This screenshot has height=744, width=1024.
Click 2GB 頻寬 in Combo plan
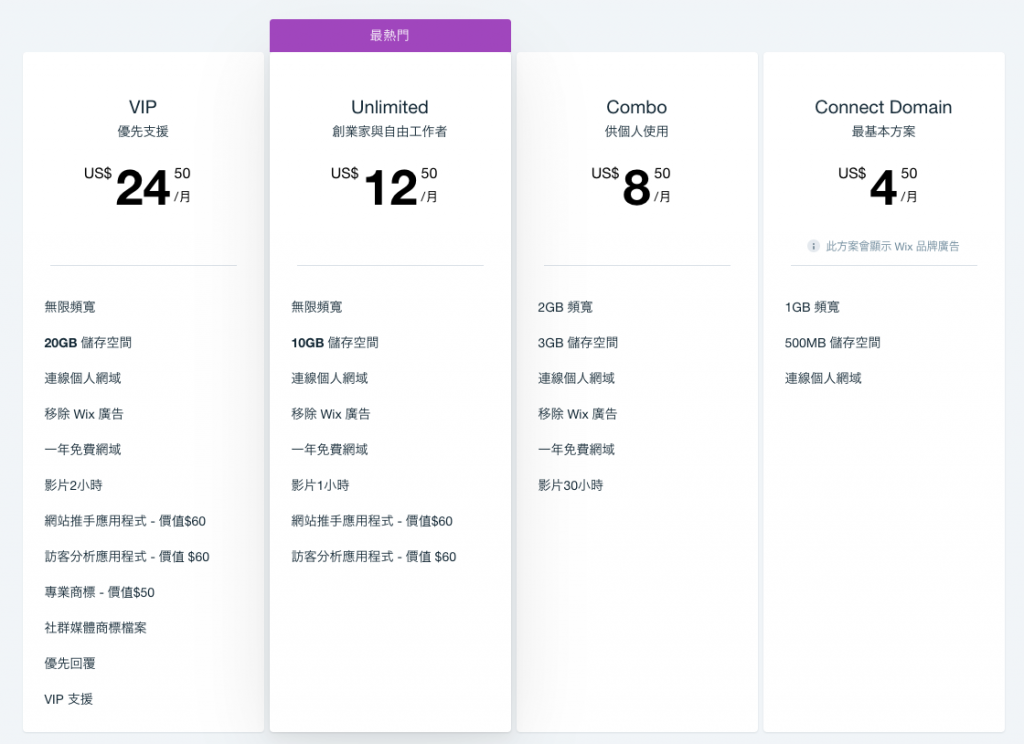click(566, 307)
